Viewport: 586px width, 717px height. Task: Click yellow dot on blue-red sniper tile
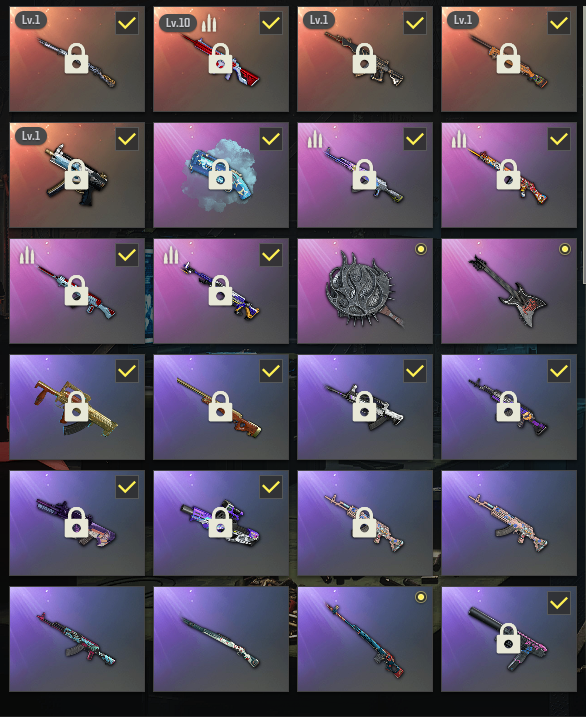click(x=421, y=597)
